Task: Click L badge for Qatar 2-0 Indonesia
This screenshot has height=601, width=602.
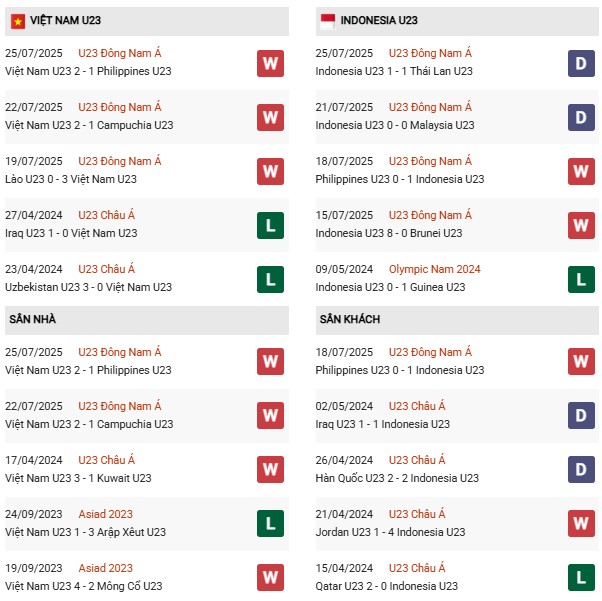Action: click(x=581, y=578)
